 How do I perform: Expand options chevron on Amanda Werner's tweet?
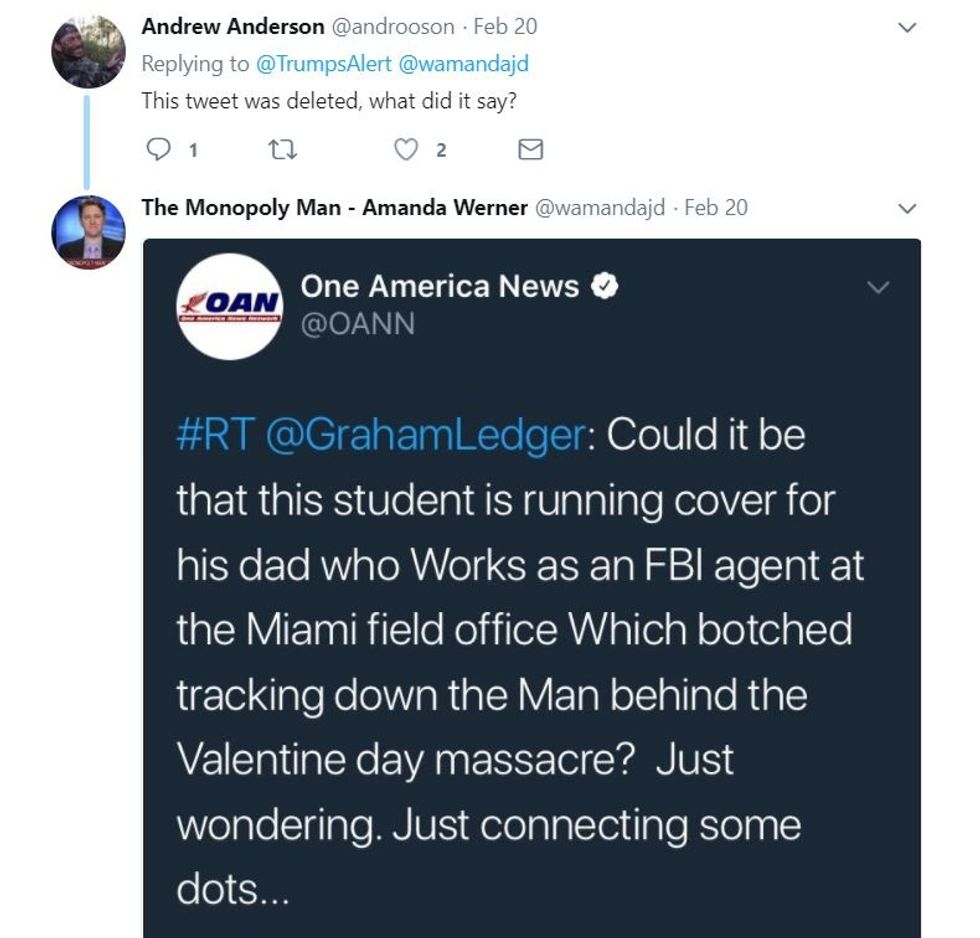point(907,209)
